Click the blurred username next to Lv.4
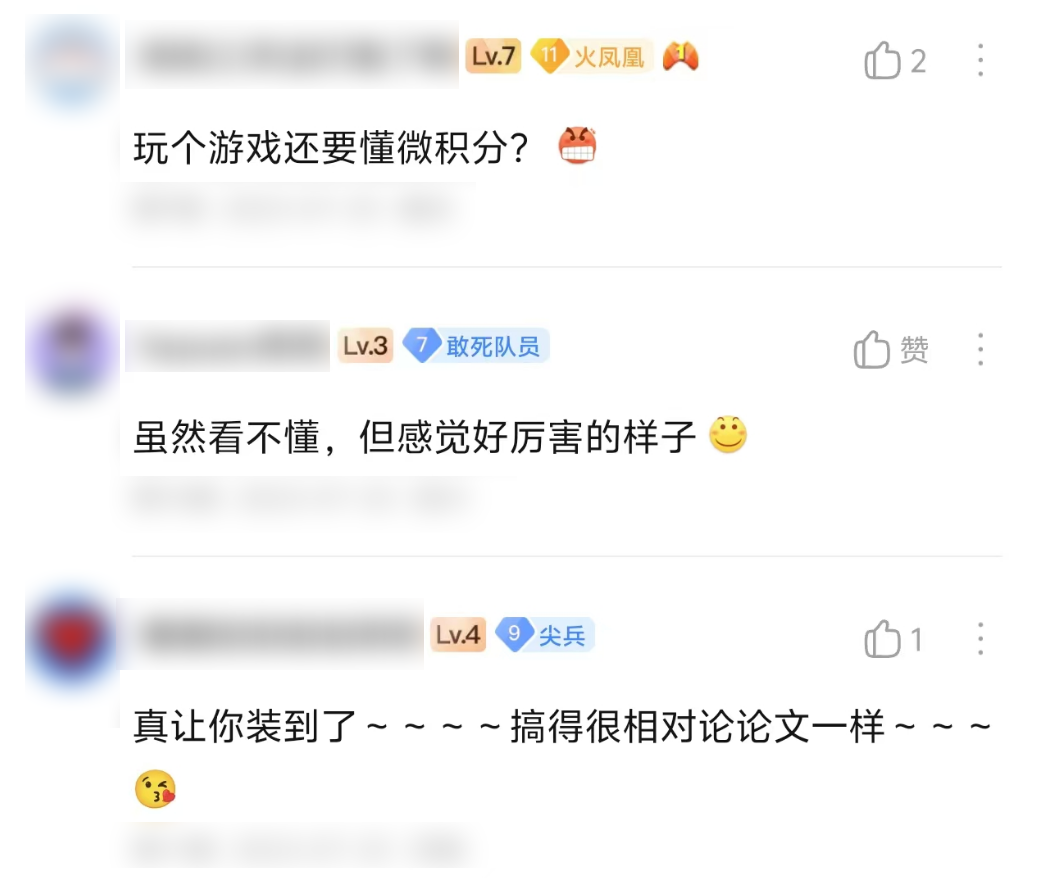1049x878 pixels. point(274,634)
